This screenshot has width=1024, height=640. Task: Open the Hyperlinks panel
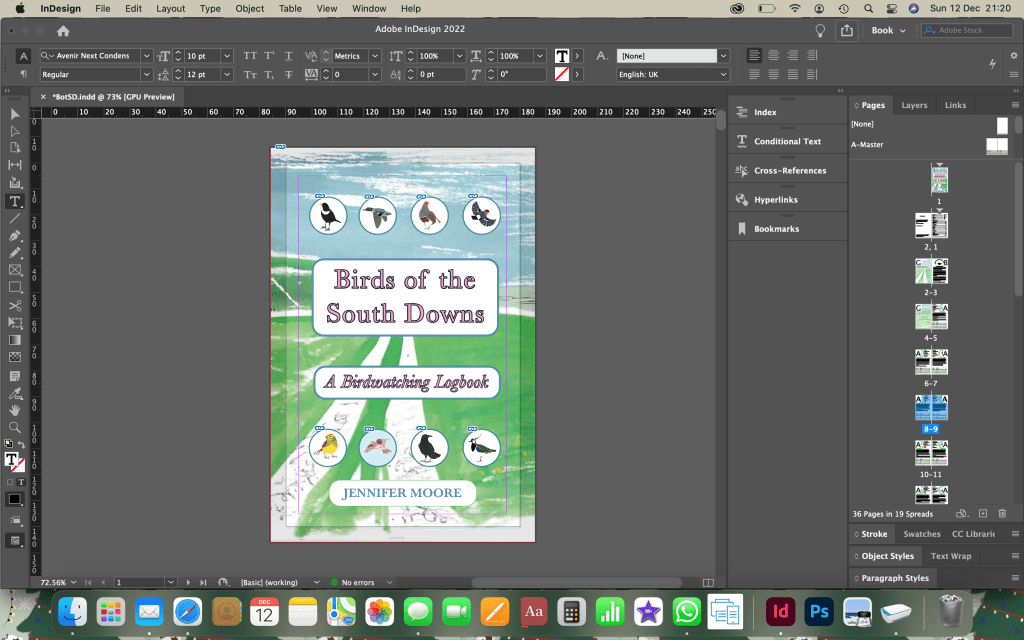[x=776, y=200]
